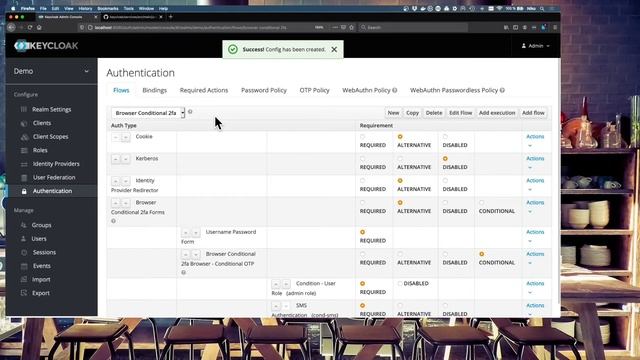
Task: Switch to OTP Policy tab
Action: [314, 90]
